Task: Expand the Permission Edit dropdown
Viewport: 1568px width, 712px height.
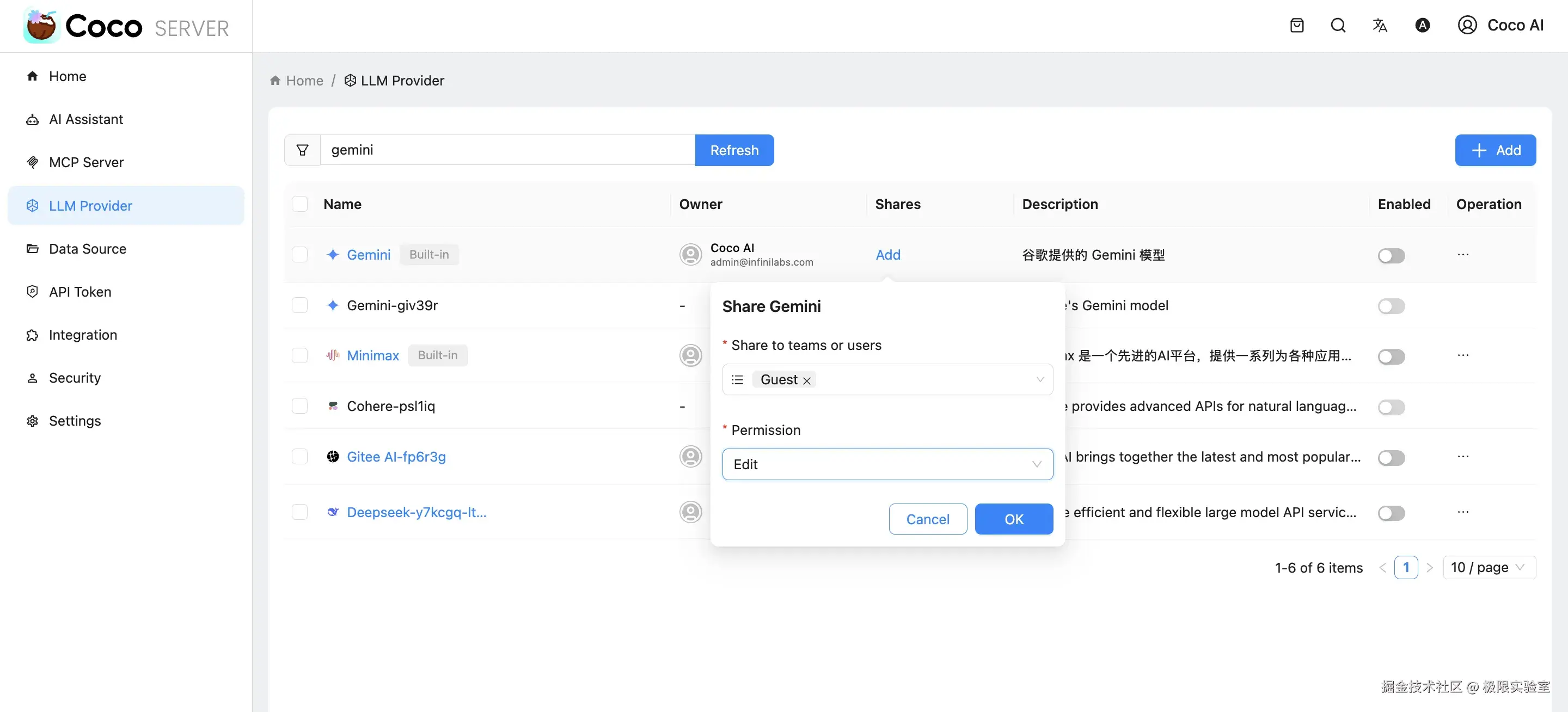Action: click(x=887, y=464)
